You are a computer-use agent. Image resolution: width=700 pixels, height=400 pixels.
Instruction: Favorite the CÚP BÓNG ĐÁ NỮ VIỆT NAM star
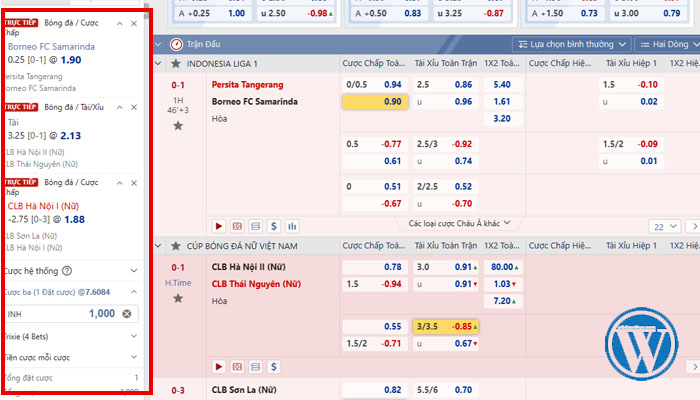click(x=176, y=246)
